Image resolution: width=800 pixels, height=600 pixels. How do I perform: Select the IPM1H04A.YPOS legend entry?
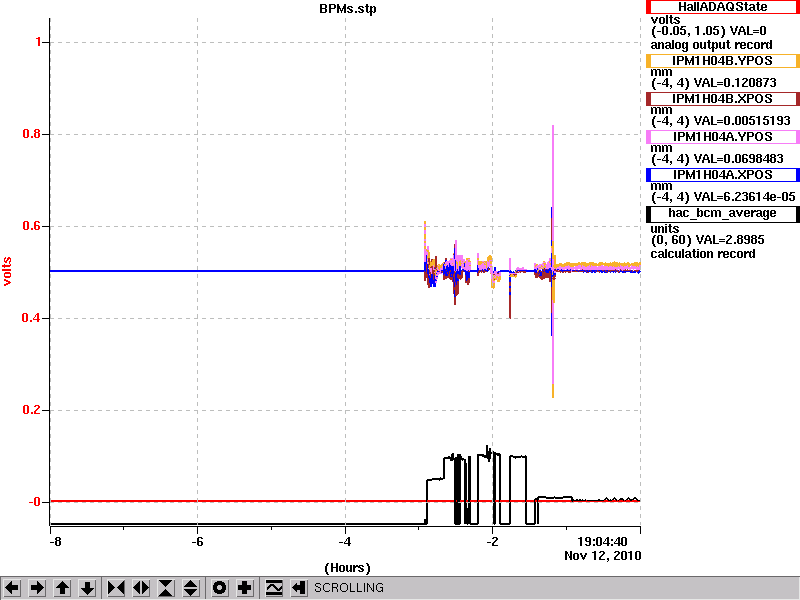pos(722,137)
